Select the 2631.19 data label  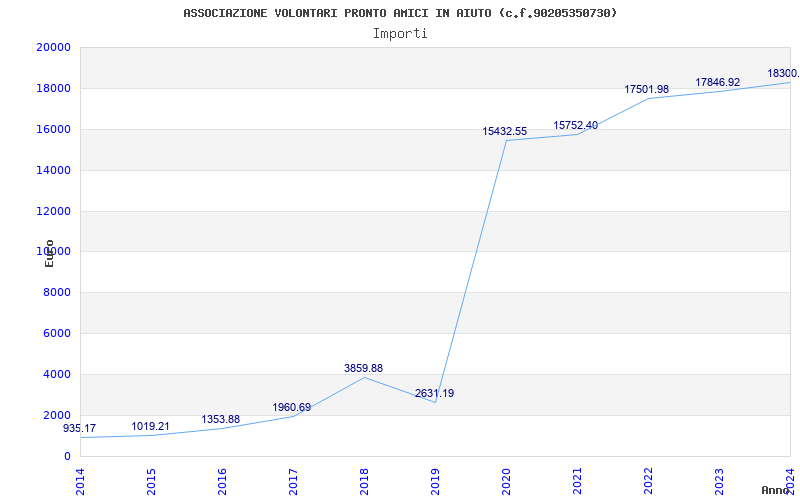[434, 393]
